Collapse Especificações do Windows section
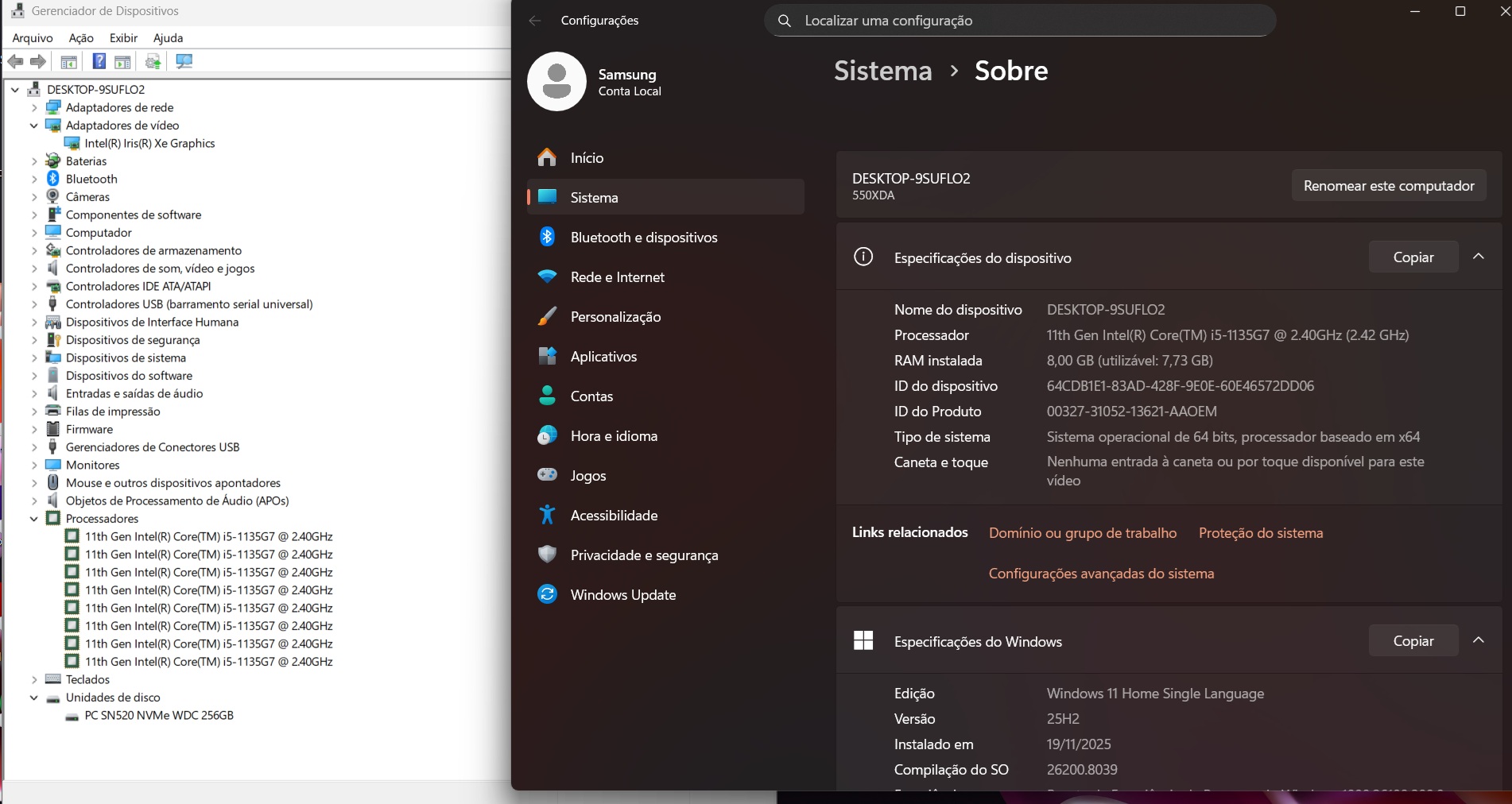 1479,640
